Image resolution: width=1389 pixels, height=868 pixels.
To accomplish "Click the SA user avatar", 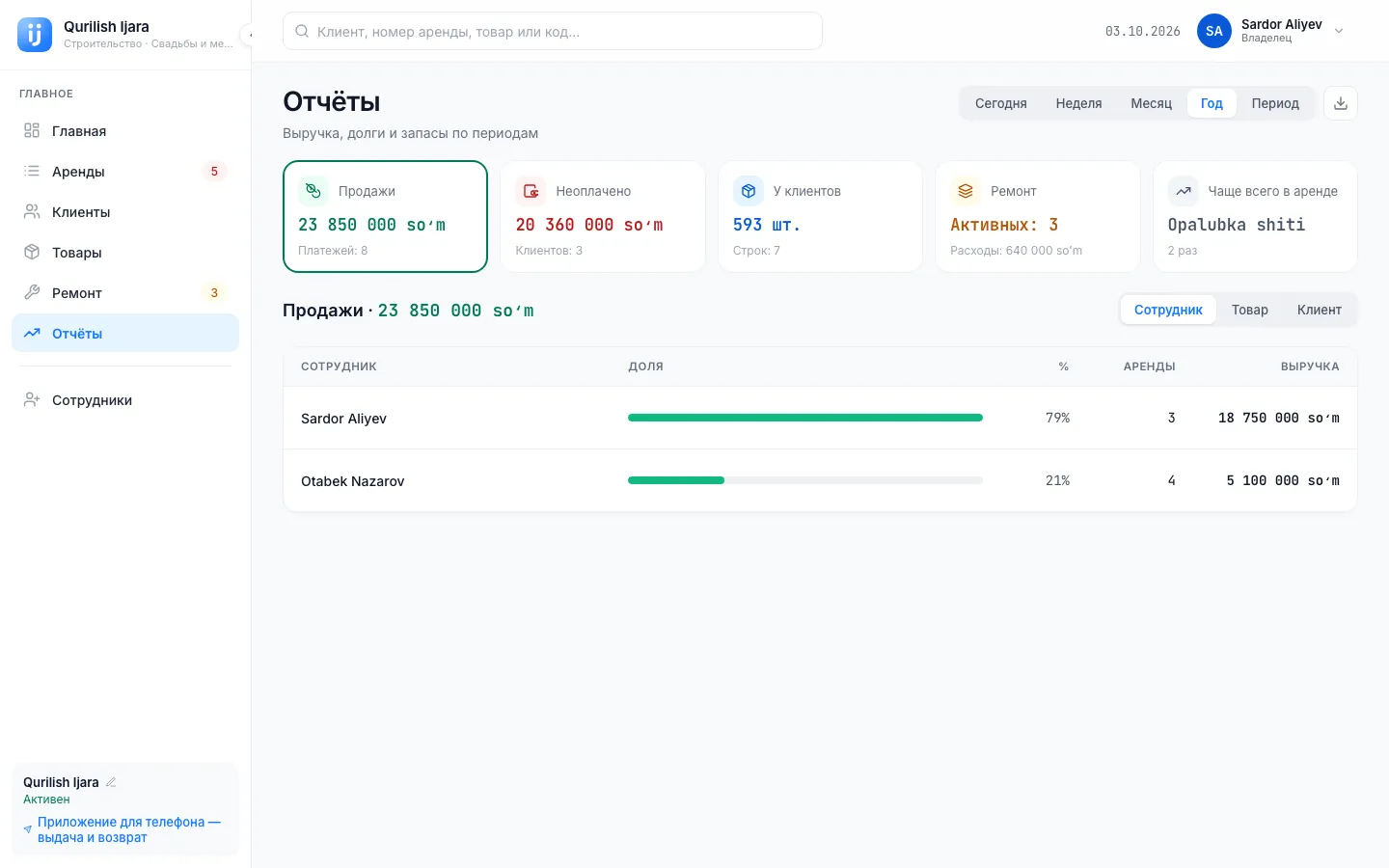I will tap(1214, 31).
